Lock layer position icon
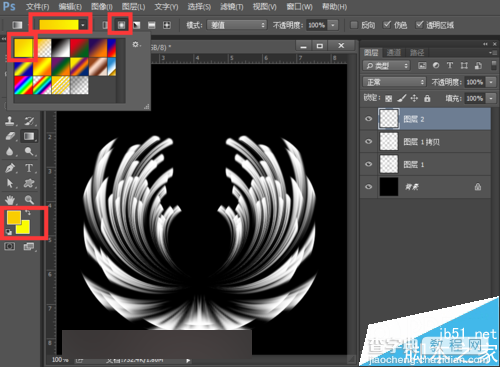The height and width of the screenshot is (367, 500). 414,98
